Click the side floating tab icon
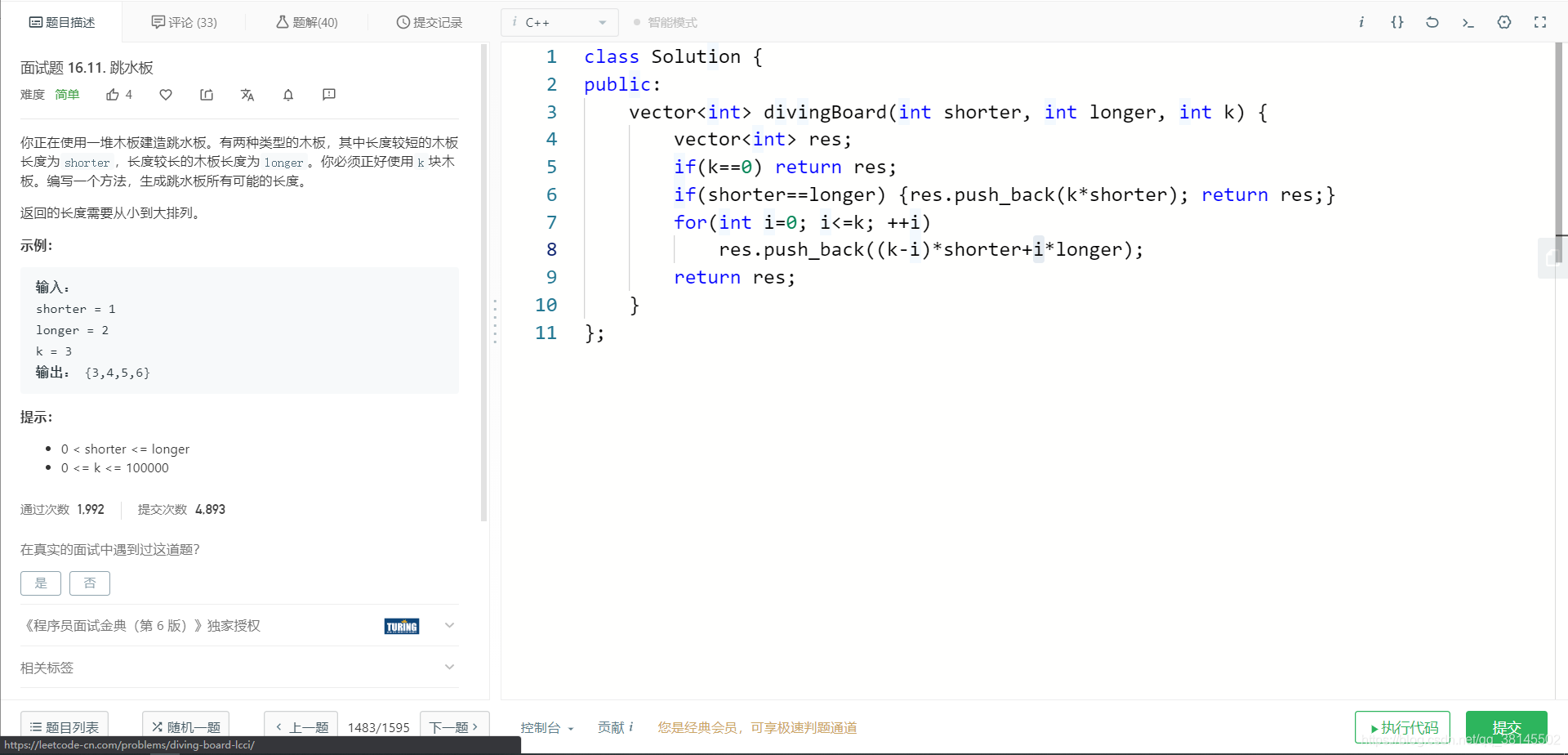1568x755 pixels. [x=1552, y=258]
